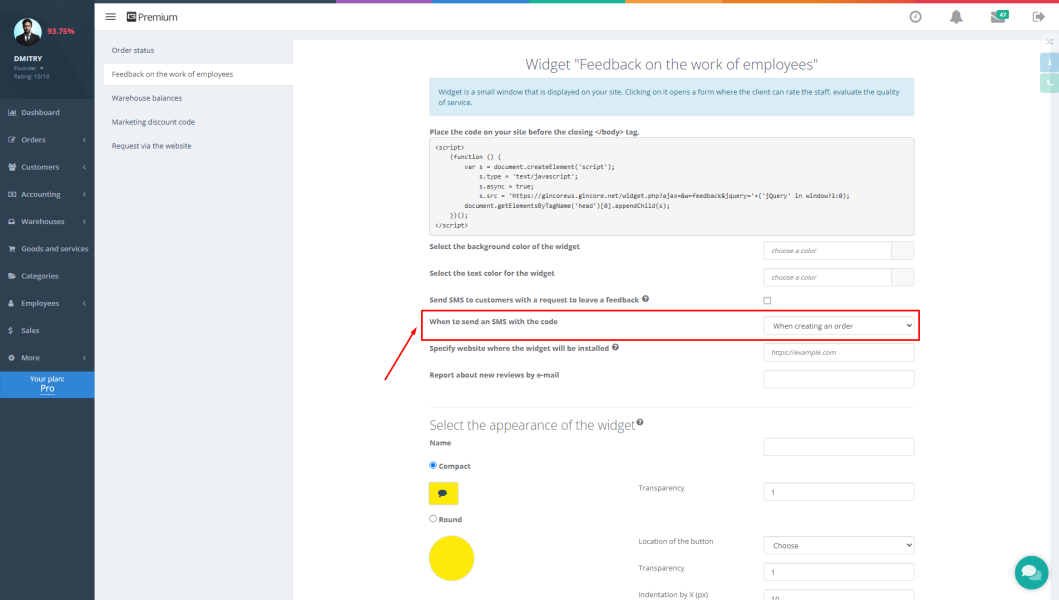
Task: Expand the Orders sidebar menu
Action: [47, 140]
